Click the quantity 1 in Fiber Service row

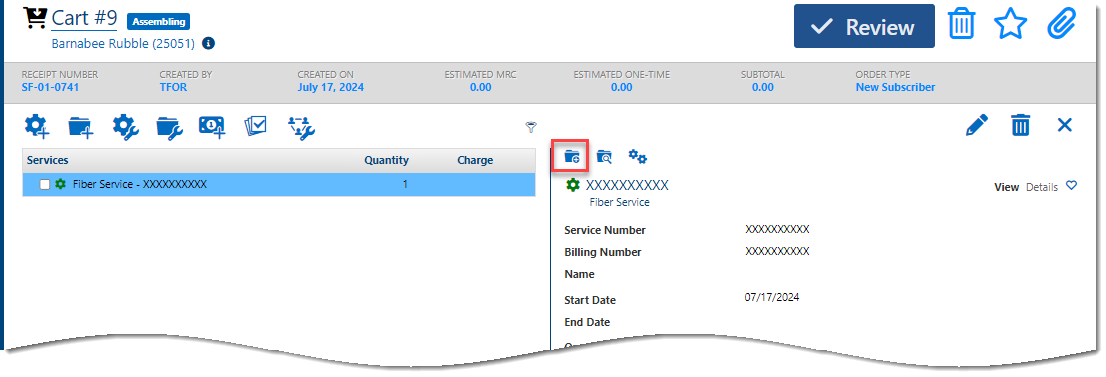tap(405, 184)
